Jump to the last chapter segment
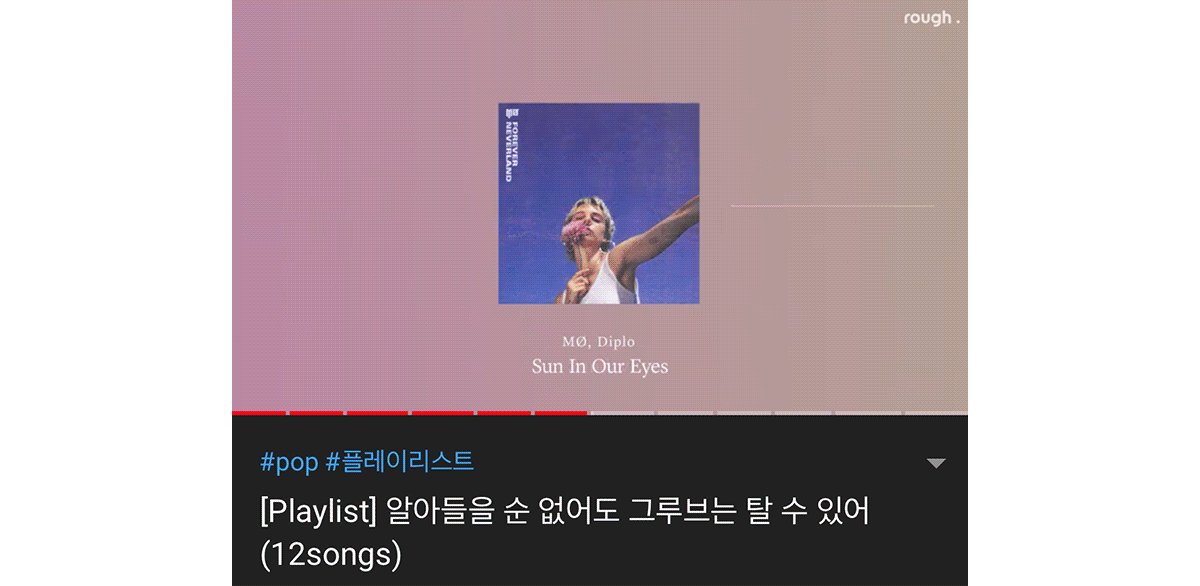This screenshot has height=586, width=1200. click(x=936, y=412)
